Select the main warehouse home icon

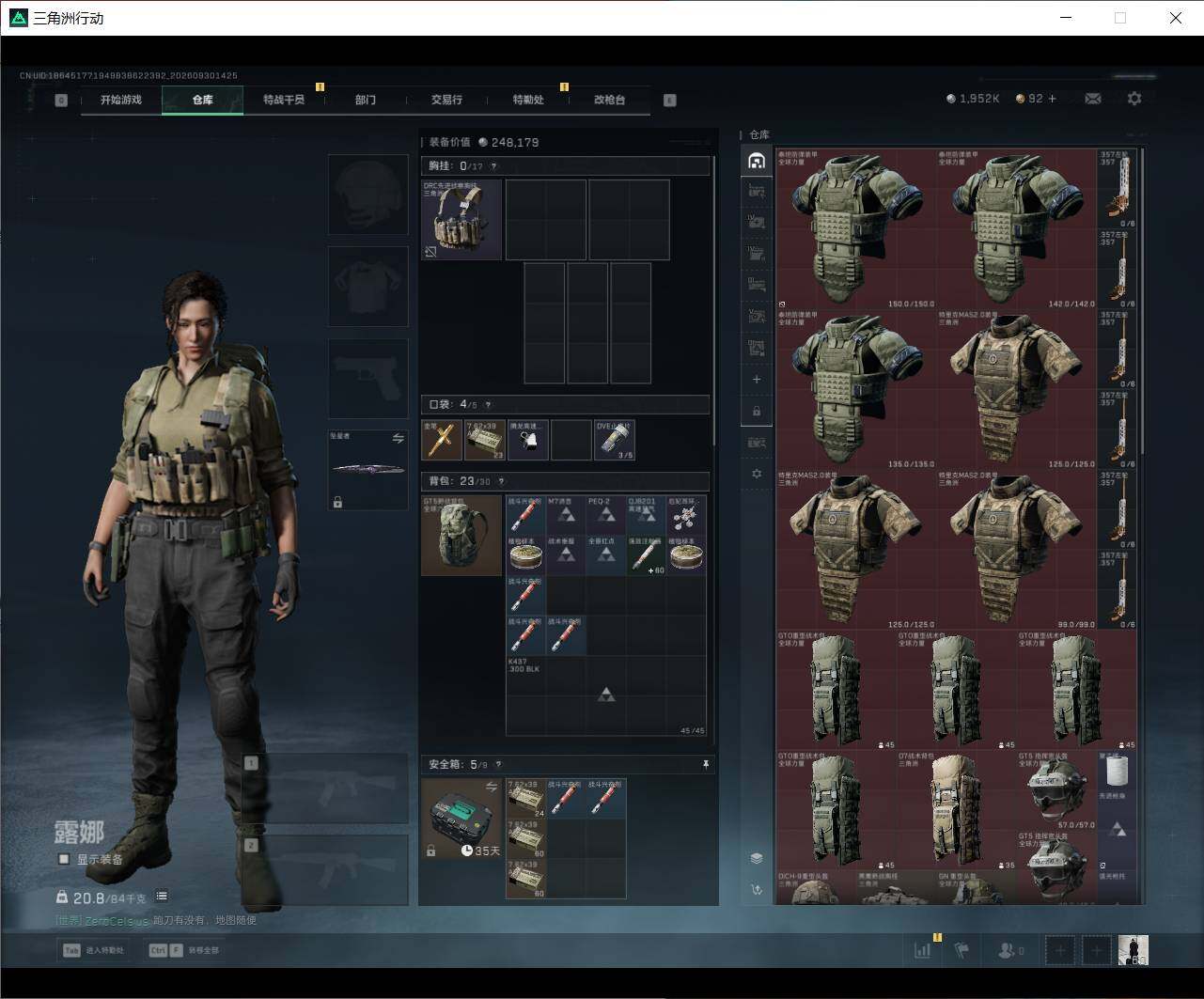(757, 161)
